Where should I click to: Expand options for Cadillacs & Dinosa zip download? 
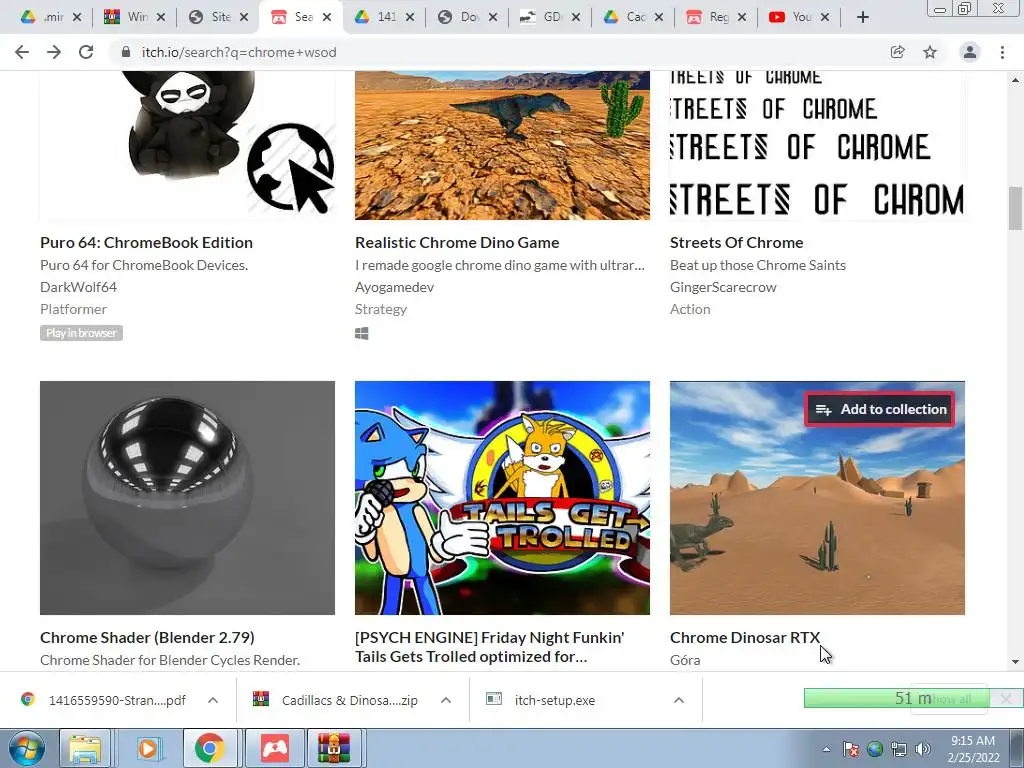pyautogui.click(x=446, y=700)
